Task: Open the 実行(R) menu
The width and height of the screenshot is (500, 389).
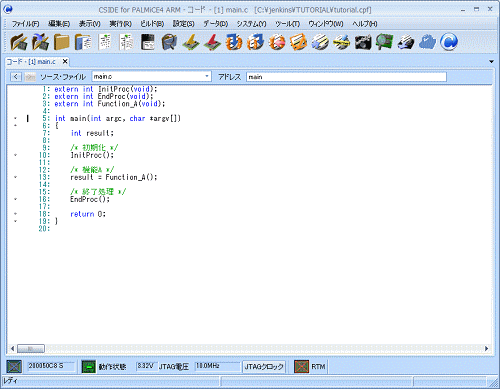Action: point(120,24)
